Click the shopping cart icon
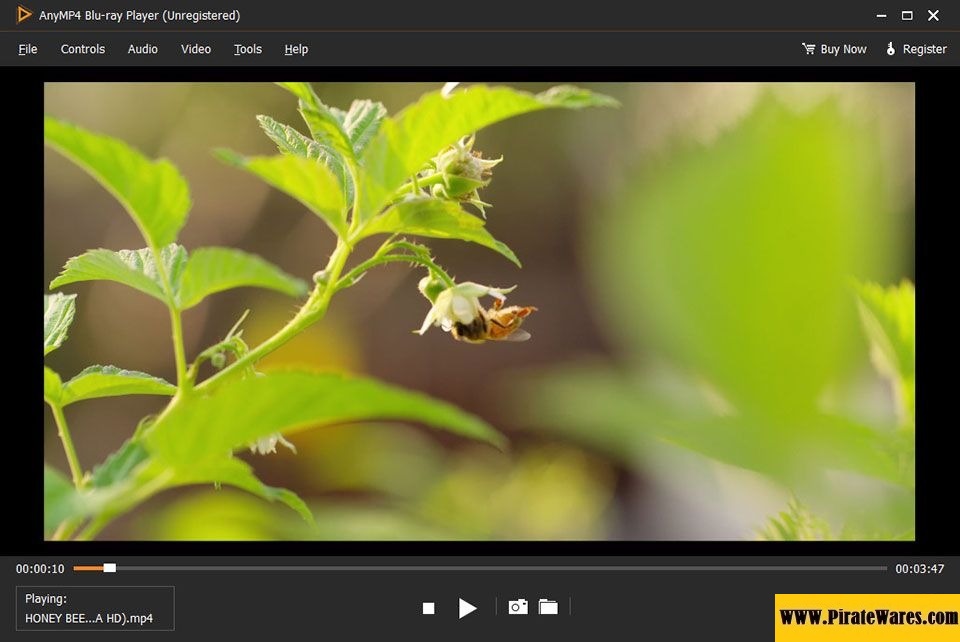Screen dimensions: 960x642 [x=808, y=49]
